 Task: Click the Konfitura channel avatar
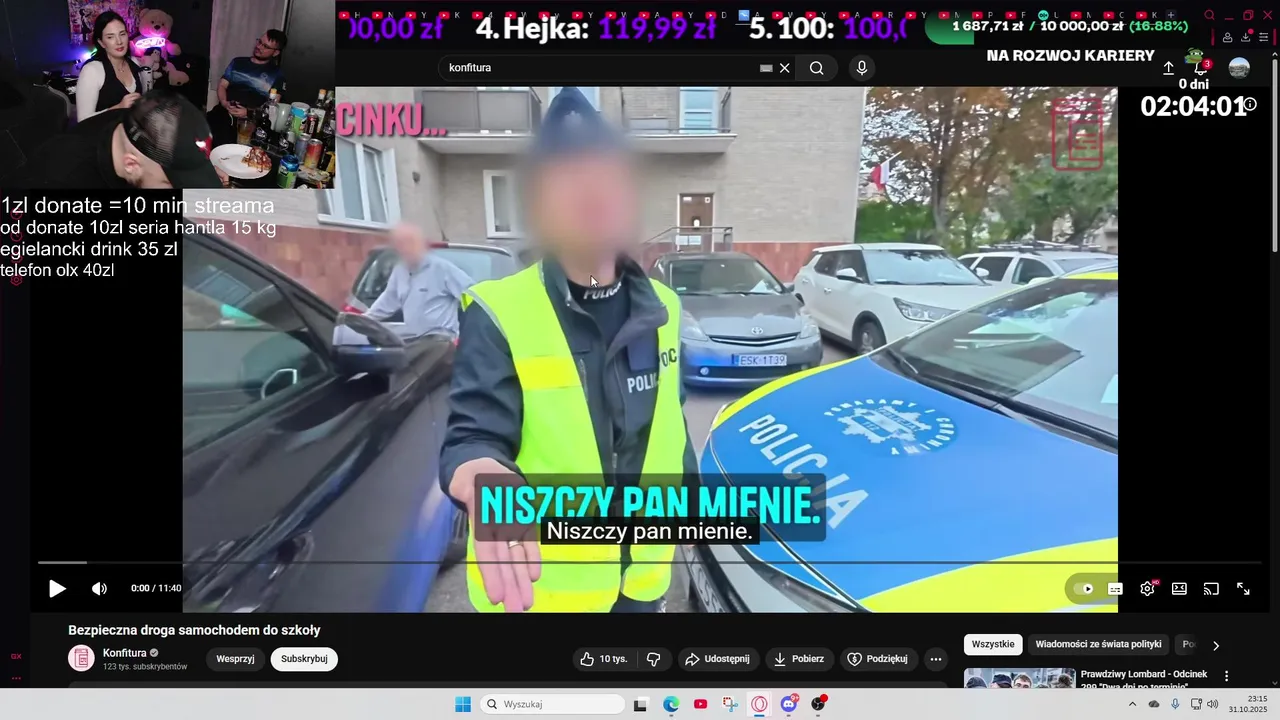(81, 658)
